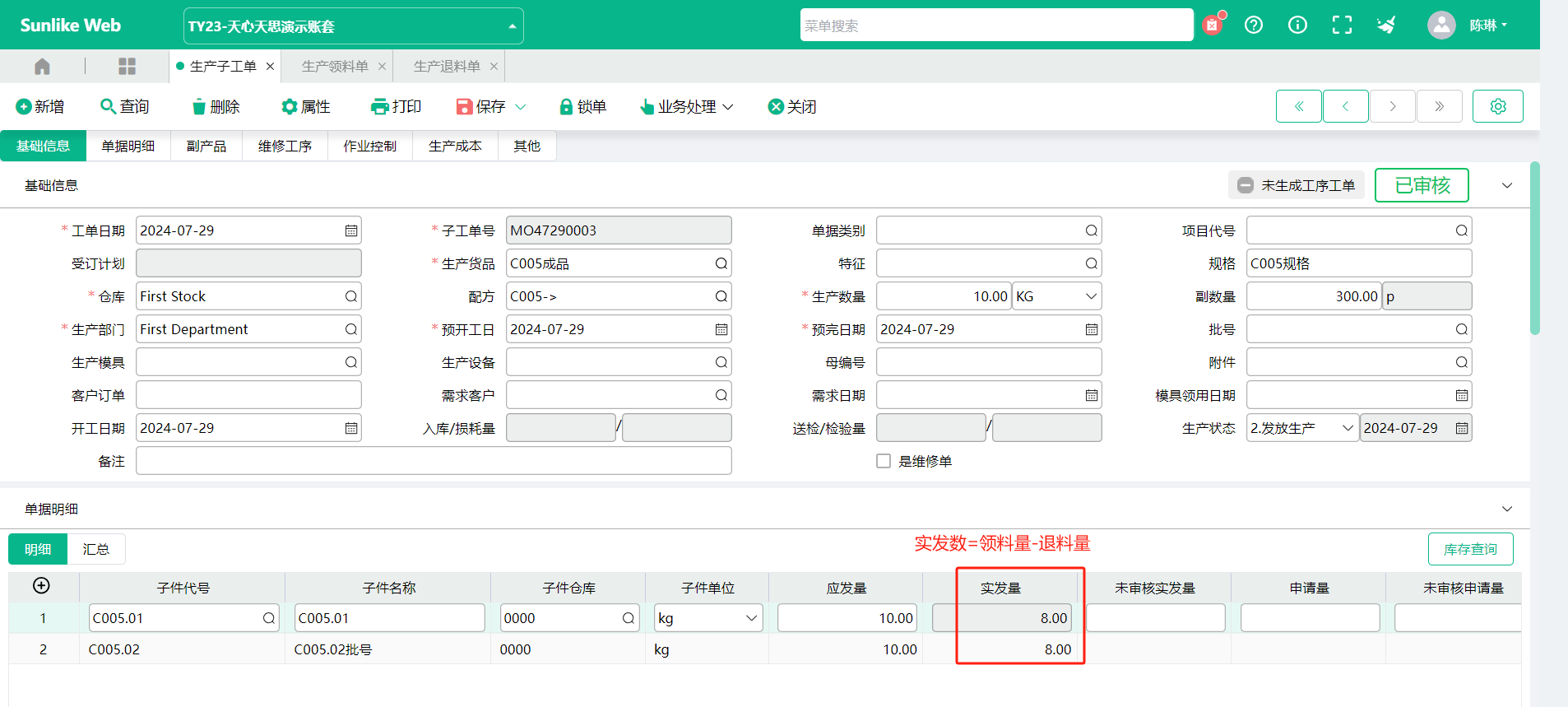
Task: Open calendar icon for 预完日期
Action: 1092,329
